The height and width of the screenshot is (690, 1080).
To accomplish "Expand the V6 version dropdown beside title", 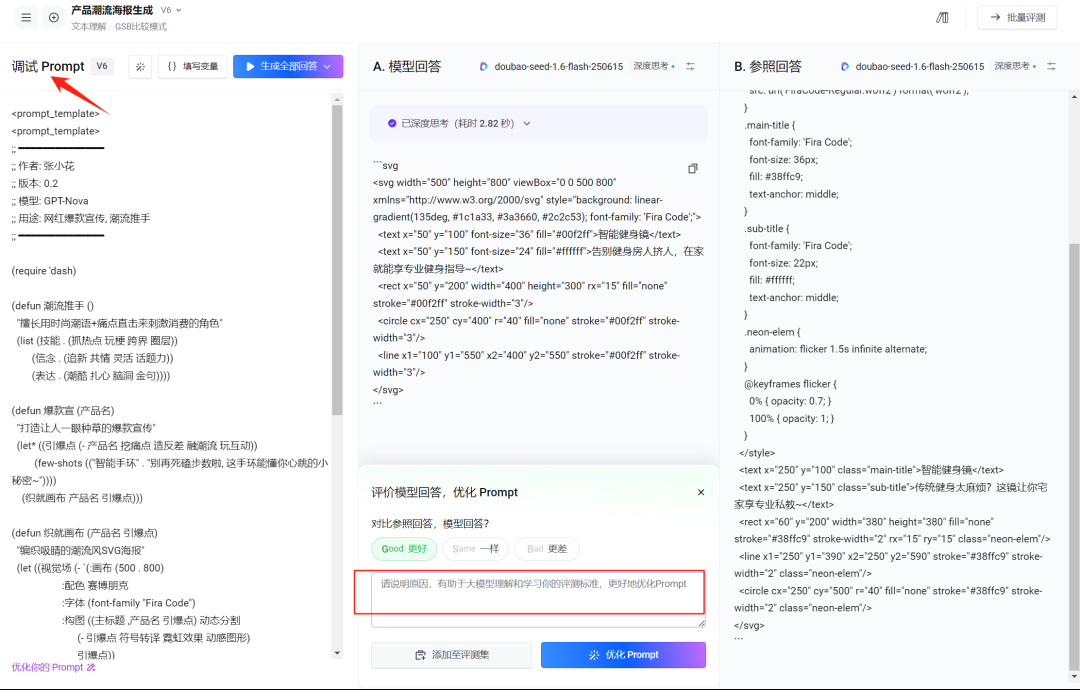I will [x=172, y=10].
